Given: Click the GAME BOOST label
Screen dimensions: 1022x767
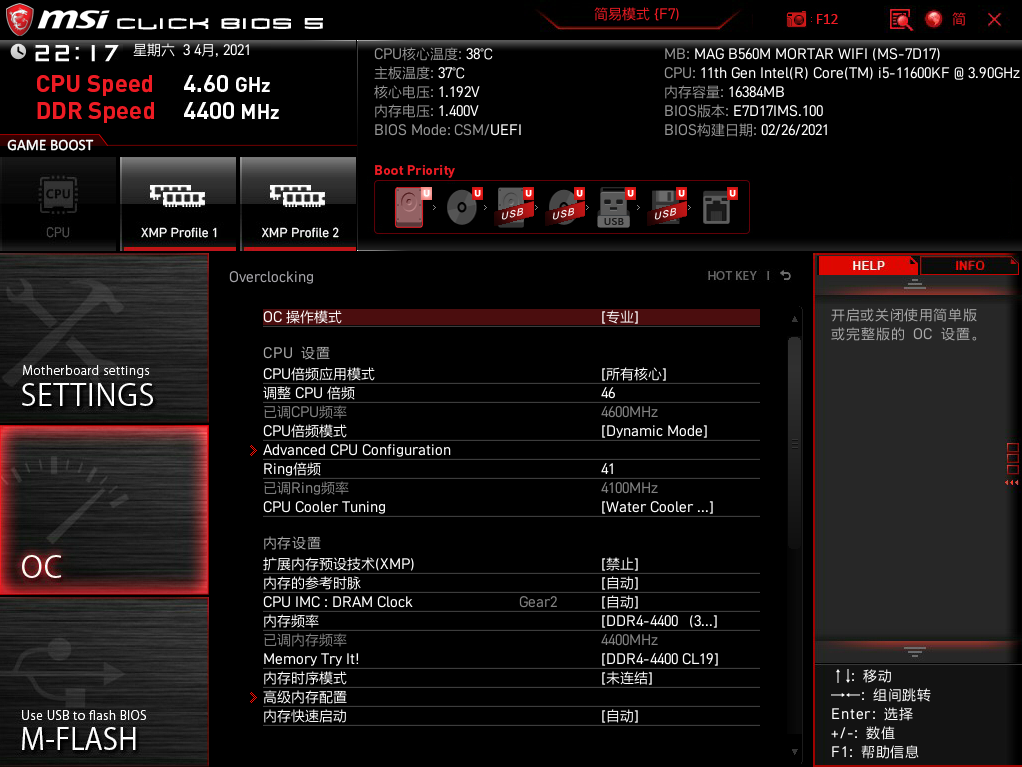Looking at the screenshot, I should tap(50, 145).
